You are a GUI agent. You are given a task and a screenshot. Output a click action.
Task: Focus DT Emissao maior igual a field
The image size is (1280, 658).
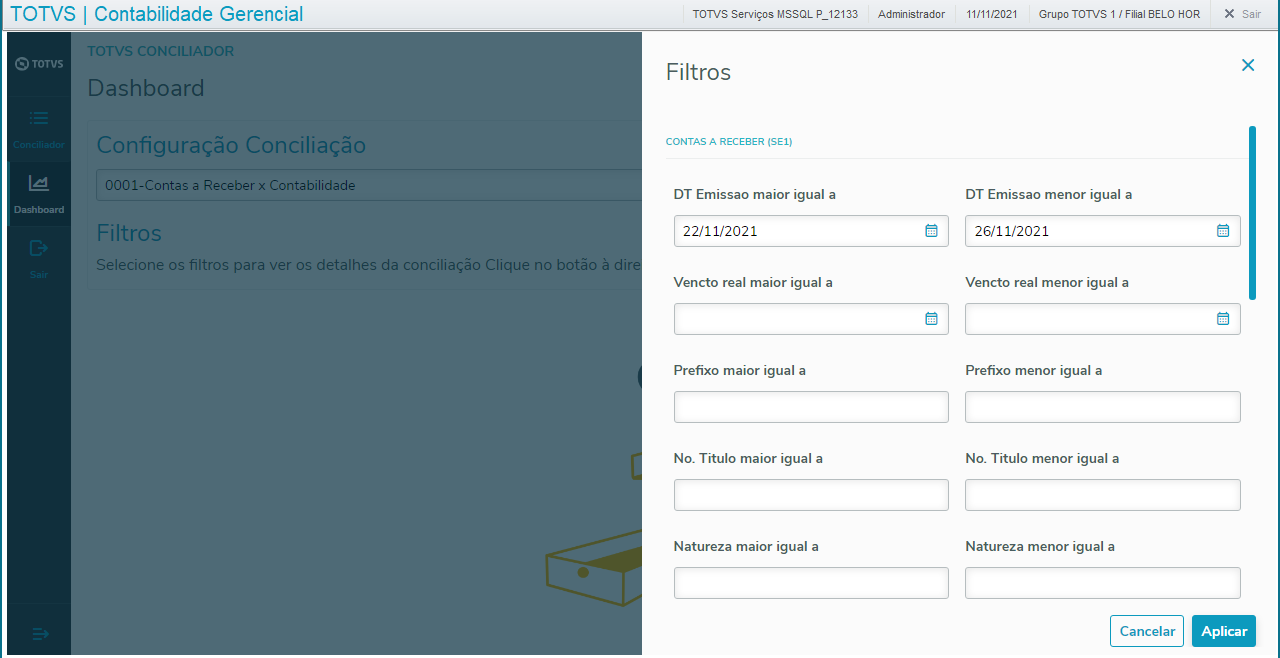click(811, 231)
